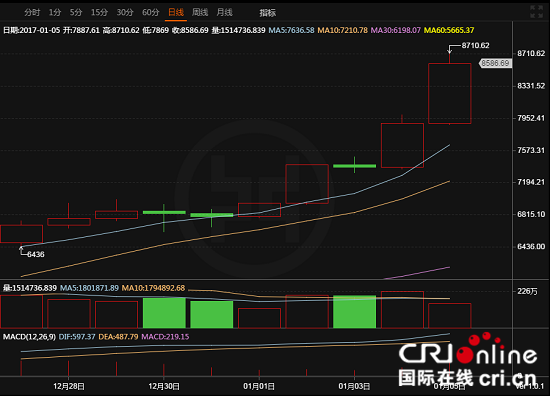This screenshot has width=550, height=396.
Task: Click the green 12月30日 volume bar
Action: click(x=164, y=313)
